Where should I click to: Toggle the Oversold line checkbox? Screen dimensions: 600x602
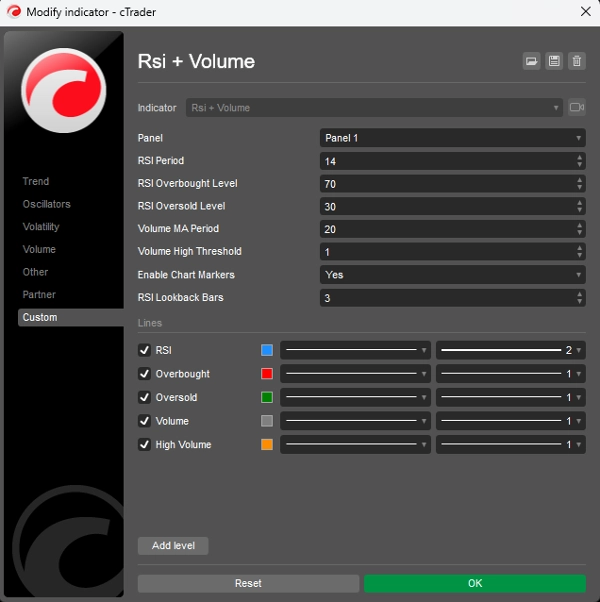point(144,397)
